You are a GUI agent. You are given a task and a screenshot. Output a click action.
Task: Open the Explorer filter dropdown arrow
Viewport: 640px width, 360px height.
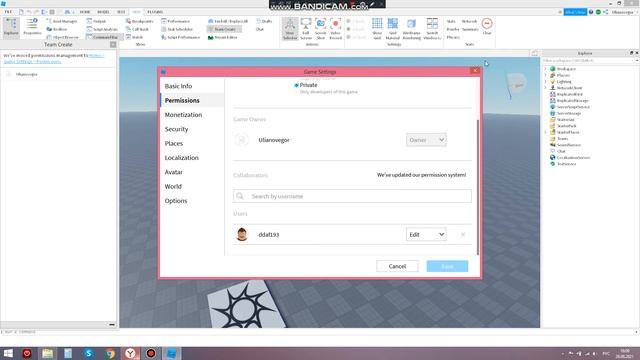[x=637, y=60]
